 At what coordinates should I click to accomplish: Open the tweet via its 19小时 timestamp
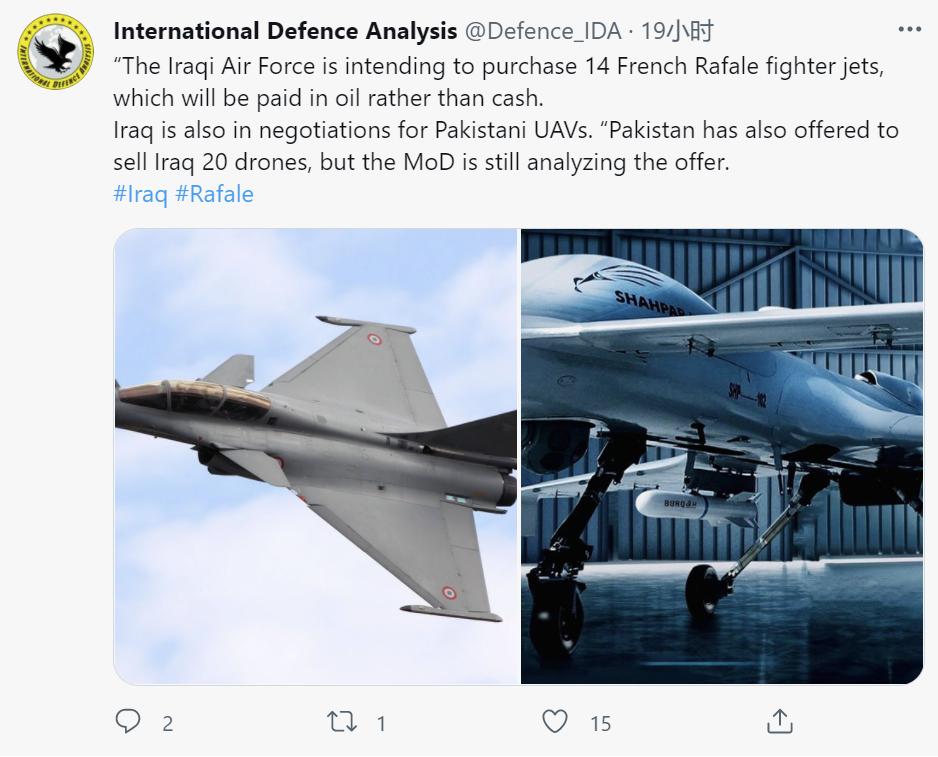(677, 32)
